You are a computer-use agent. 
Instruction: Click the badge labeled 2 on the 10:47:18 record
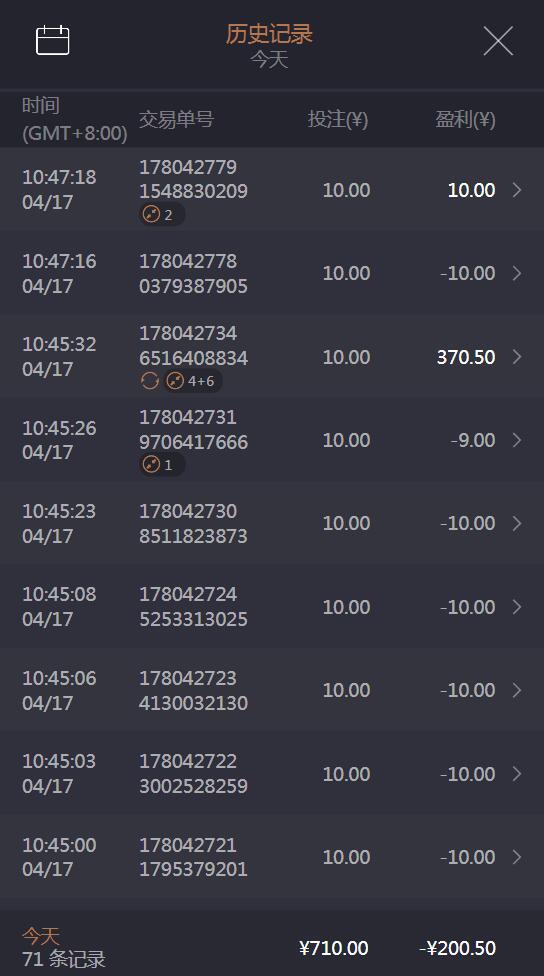point(162,215)
